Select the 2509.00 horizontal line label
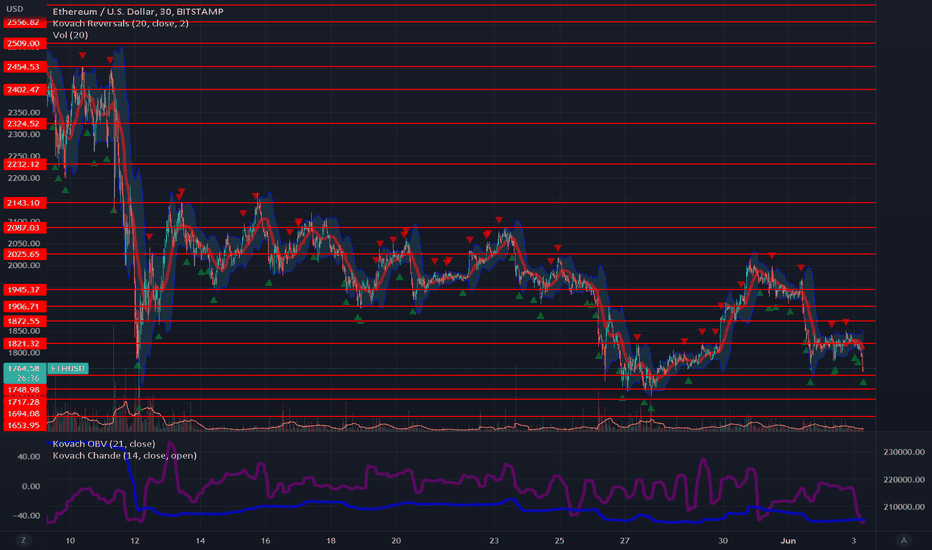Screen dimensions: 932x550 point(24,43)
